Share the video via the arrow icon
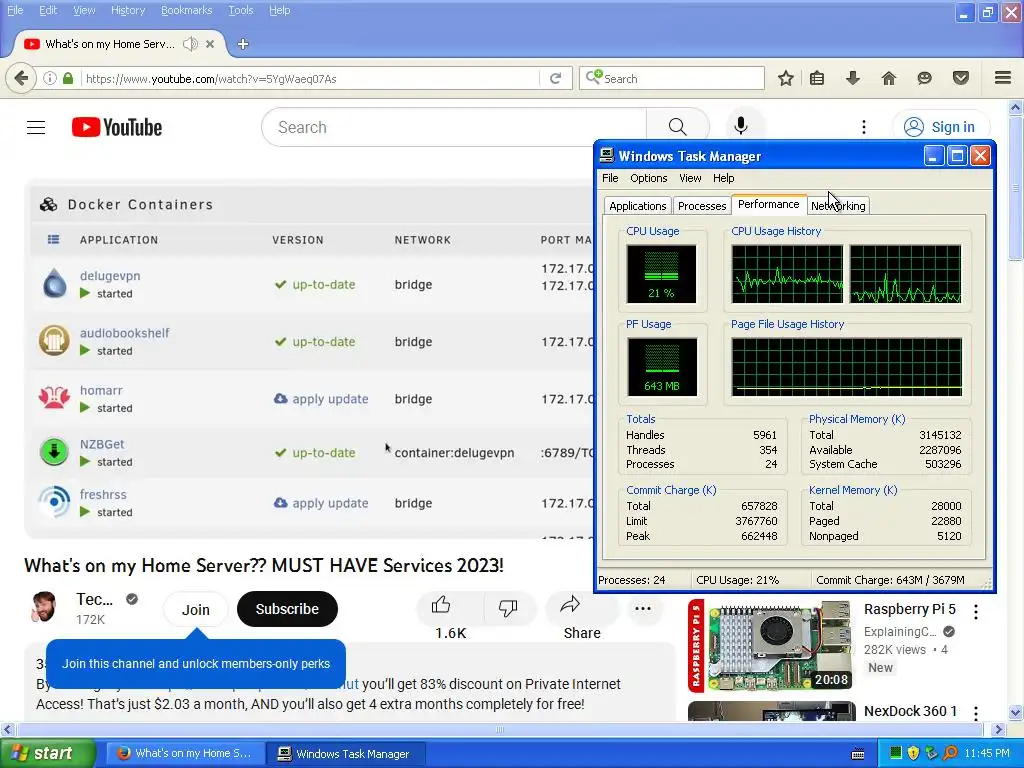The height and width of the screenshot is (768, 1024). click(x=570, y=605)
